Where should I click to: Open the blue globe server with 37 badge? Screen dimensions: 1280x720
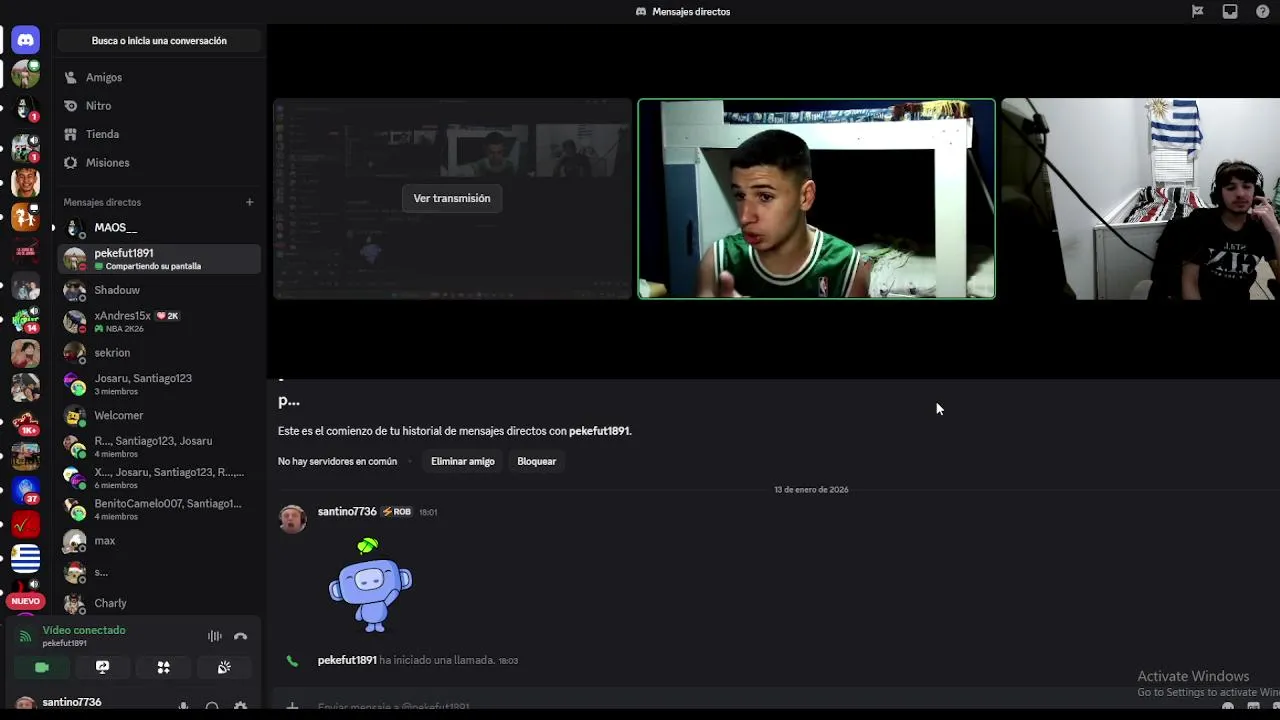coord(26,491)
